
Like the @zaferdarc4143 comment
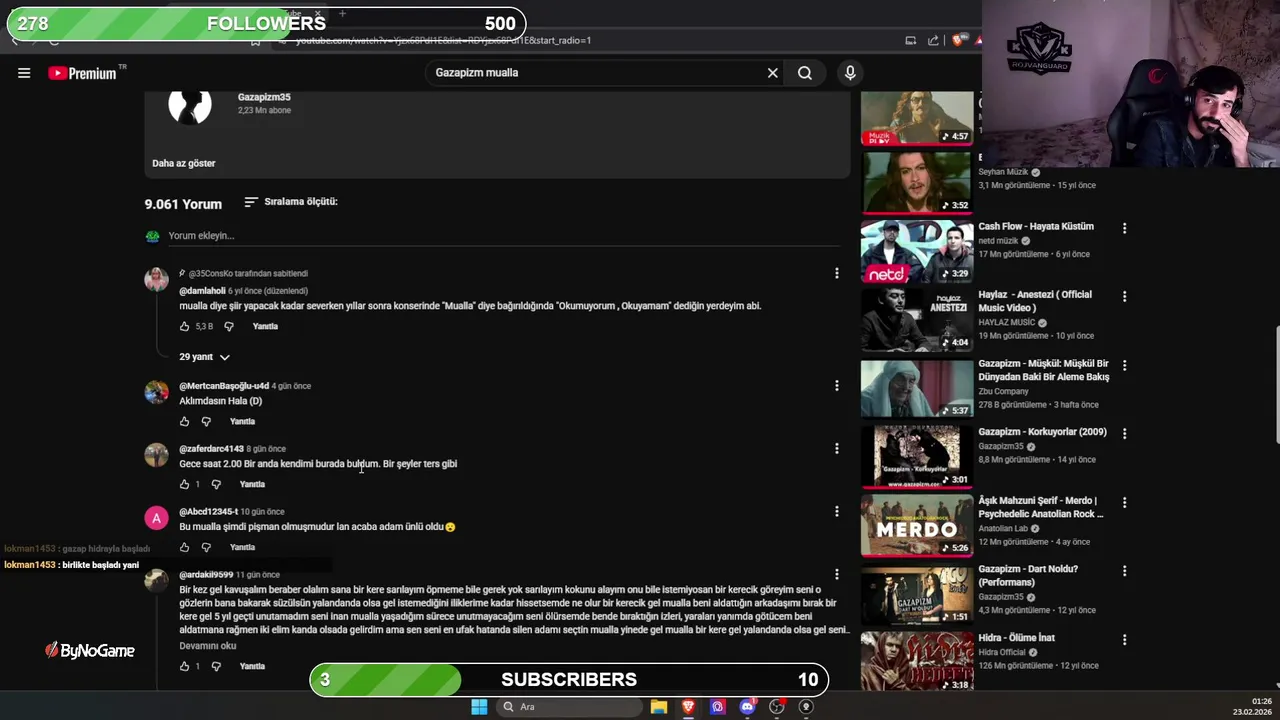pyautogui.click(x=184, y=485)
